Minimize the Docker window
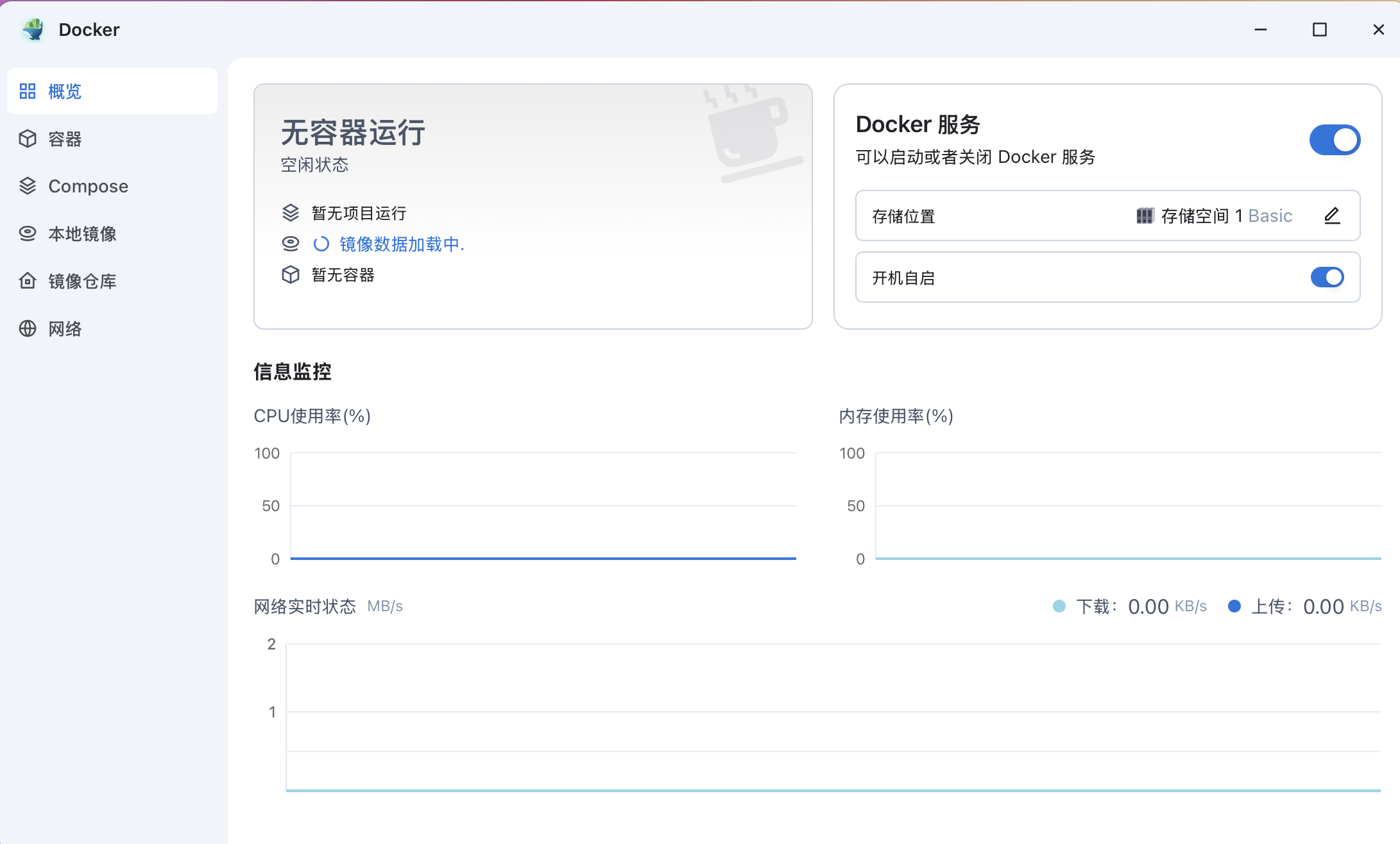1400x844 pixels. (x=1261, y=30)
